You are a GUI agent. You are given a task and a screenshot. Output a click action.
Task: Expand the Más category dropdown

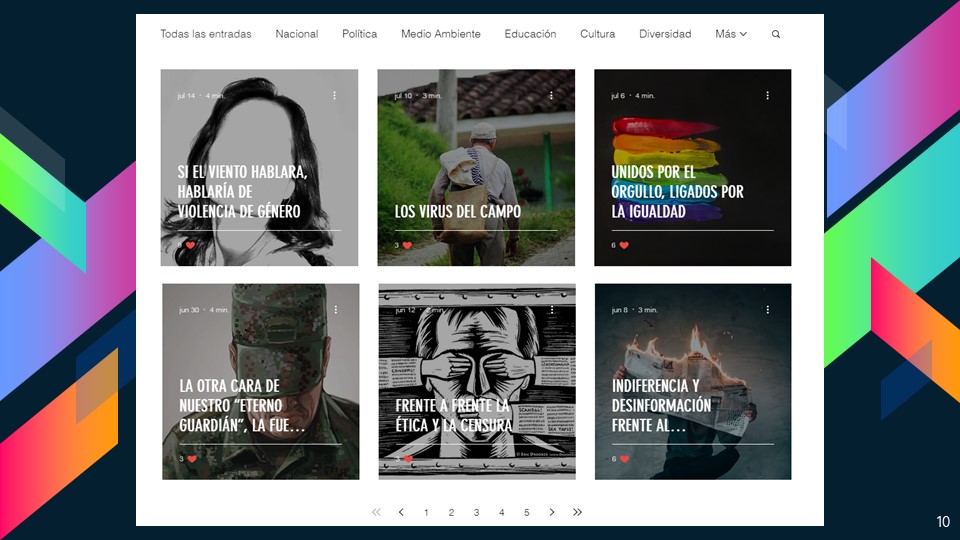(x=731, y=34)
